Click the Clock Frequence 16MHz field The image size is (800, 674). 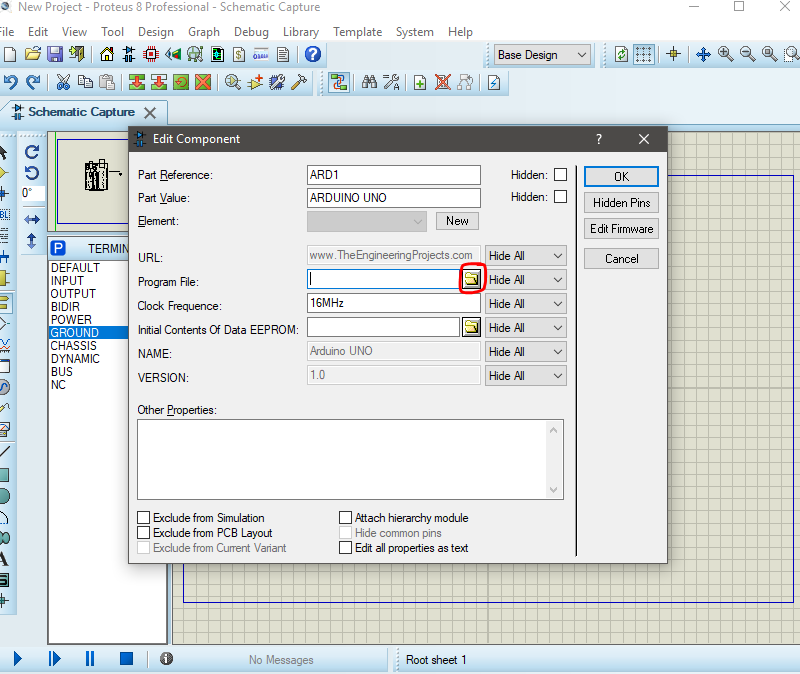click(393, 303)
